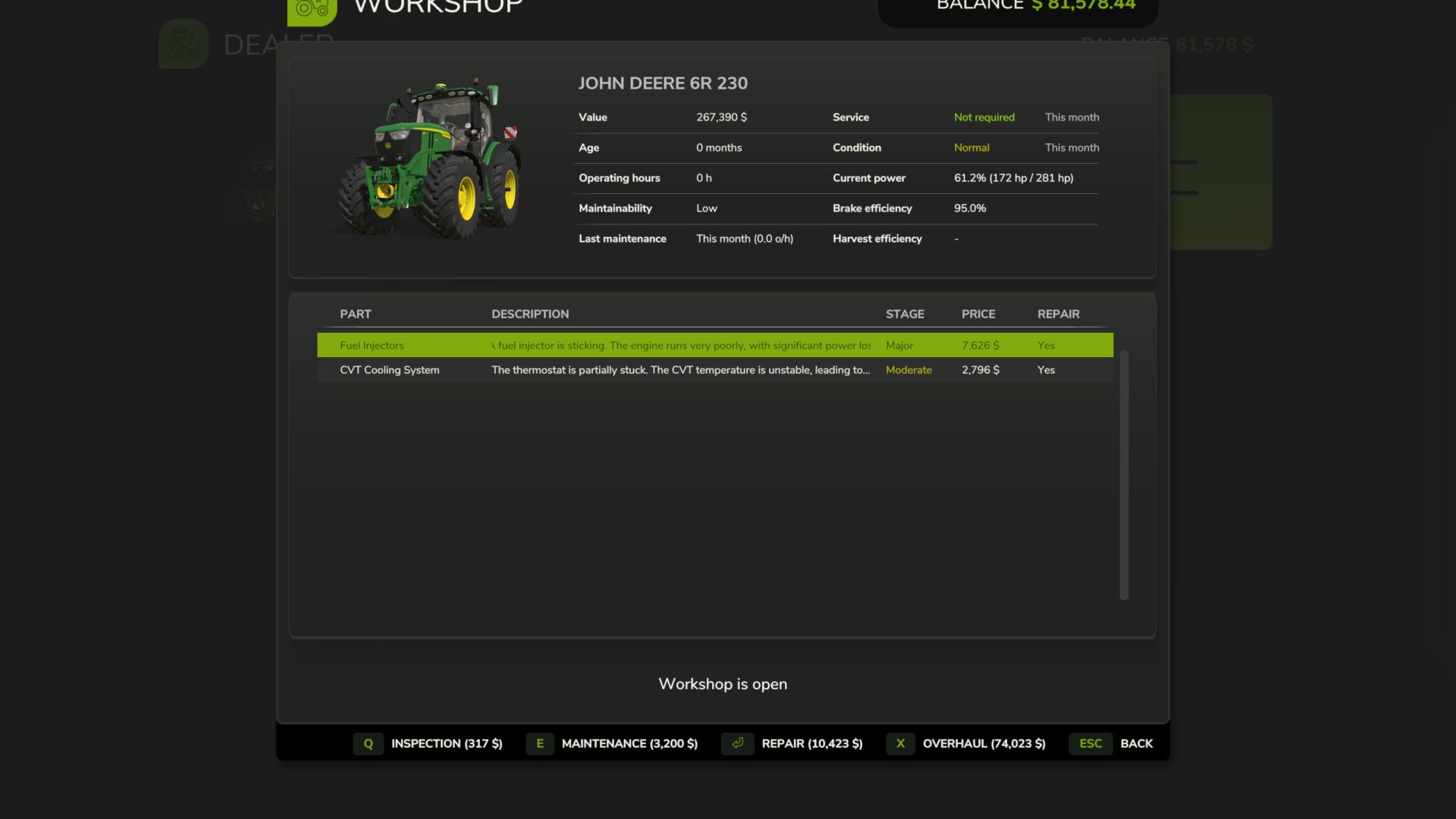Click the Current power 61.2% value
Image resolution: width=1456 pixels, height=819 pixels.
(1013, 177)
